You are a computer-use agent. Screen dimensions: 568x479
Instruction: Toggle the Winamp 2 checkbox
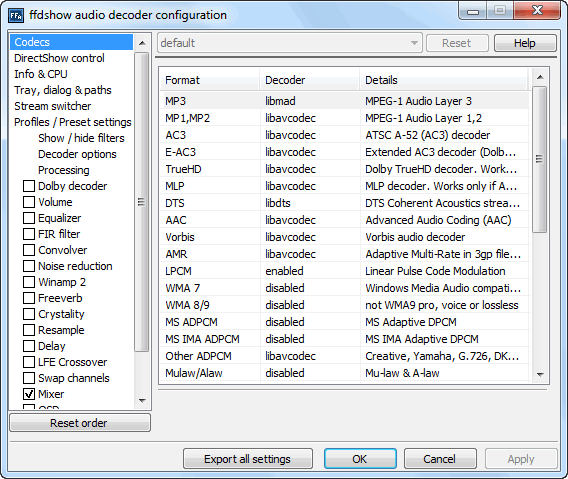(x=29, y=282)
